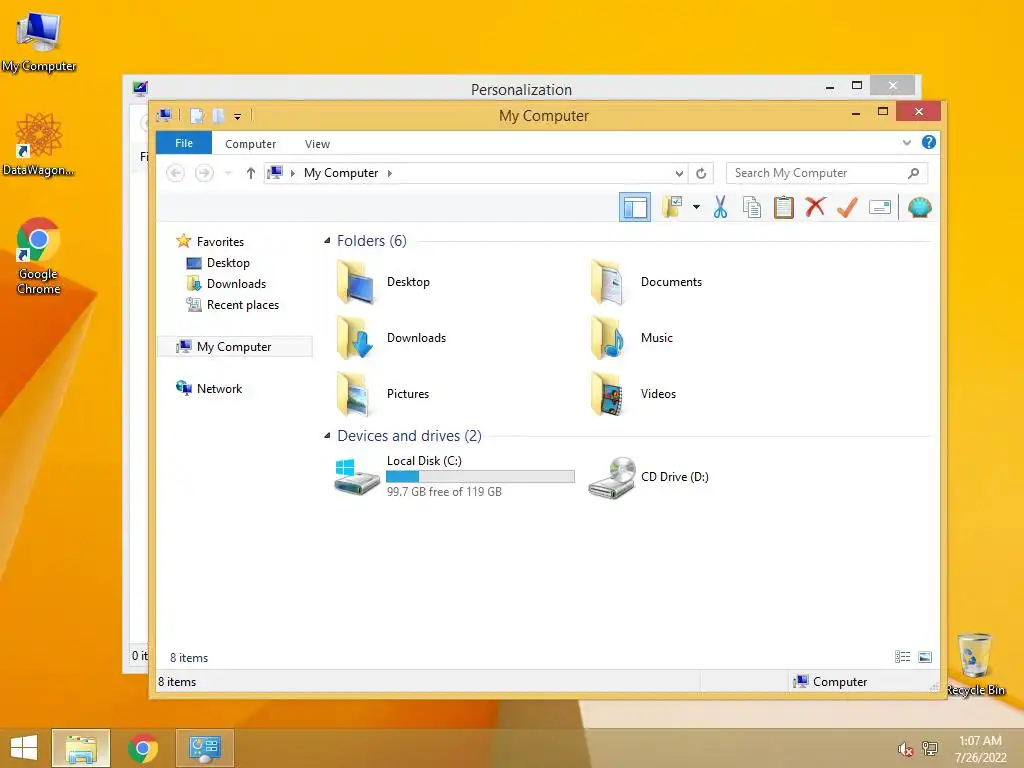This screenshot has width=1024, height=768.
Task: Click the orange checkmark Properties icon
Action: pos(847,207)
